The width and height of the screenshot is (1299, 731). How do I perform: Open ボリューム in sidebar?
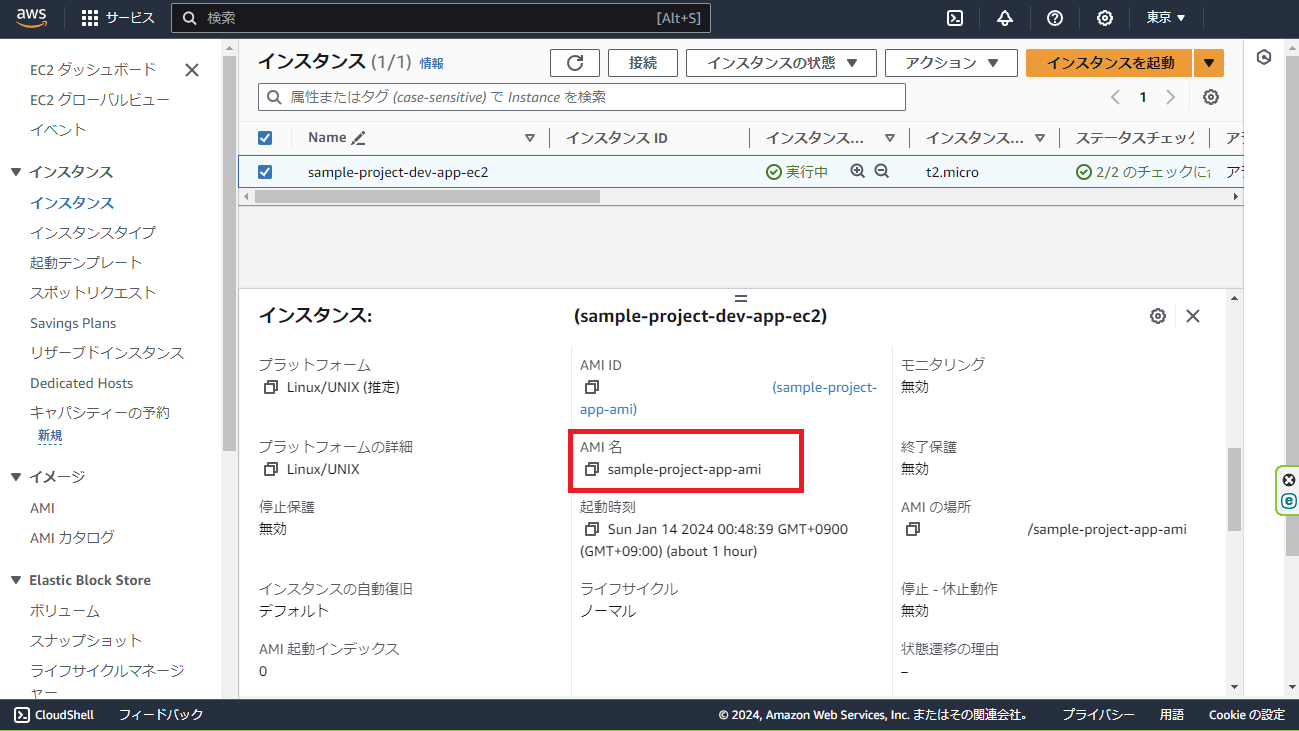click(65, 611)
